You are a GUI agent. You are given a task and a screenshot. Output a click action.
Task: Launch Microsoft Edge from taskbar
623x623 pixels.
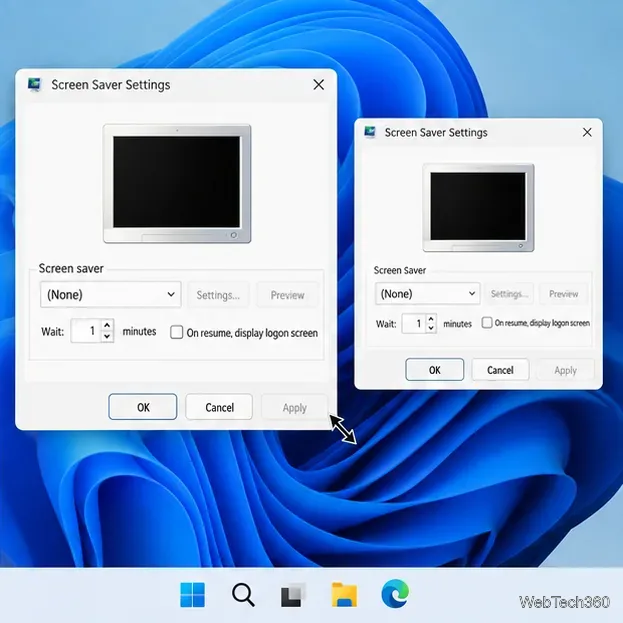point(395,594)
